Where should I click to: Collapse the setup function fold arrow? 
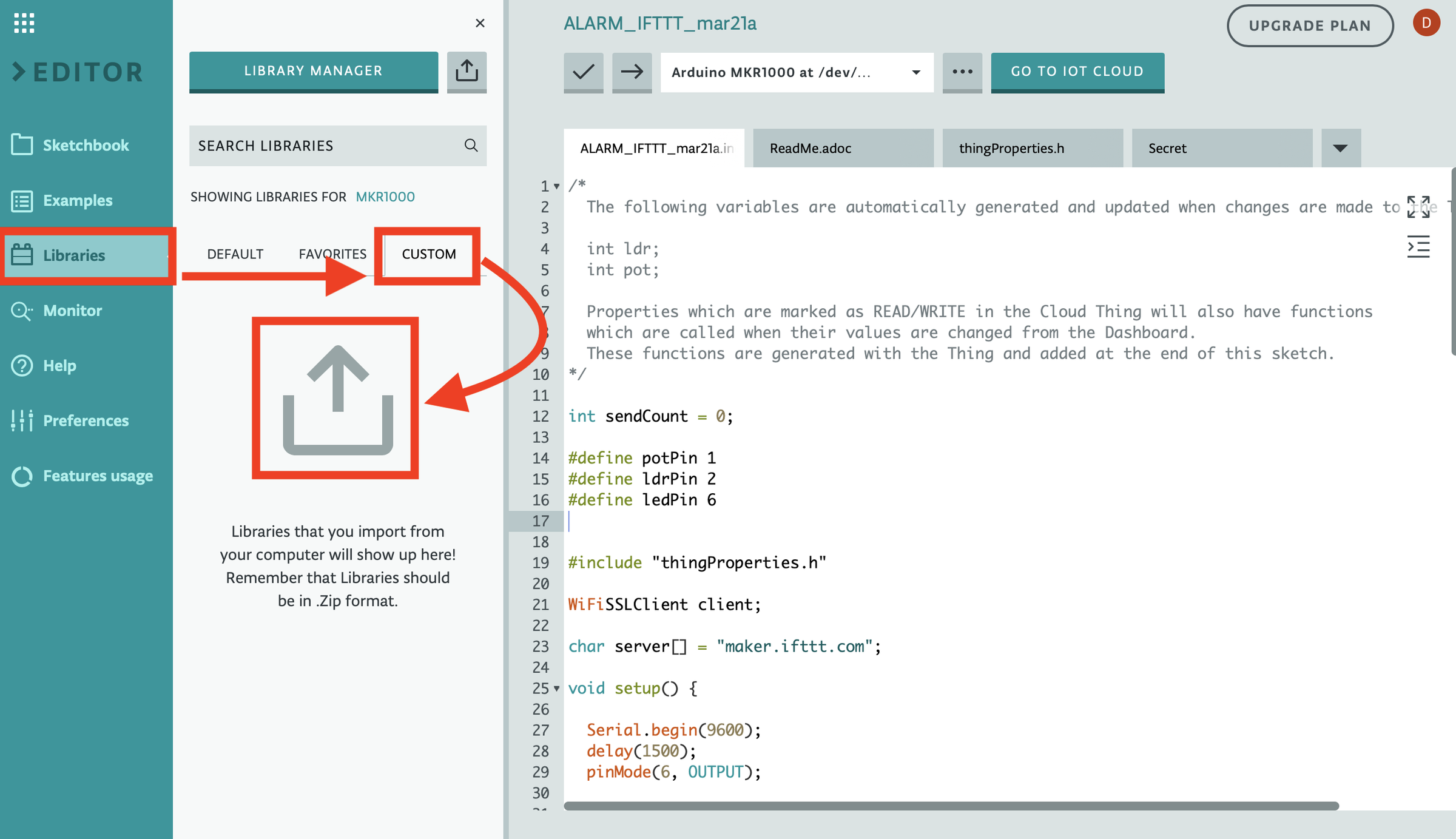pyautogui.click(x=556, y=689)
